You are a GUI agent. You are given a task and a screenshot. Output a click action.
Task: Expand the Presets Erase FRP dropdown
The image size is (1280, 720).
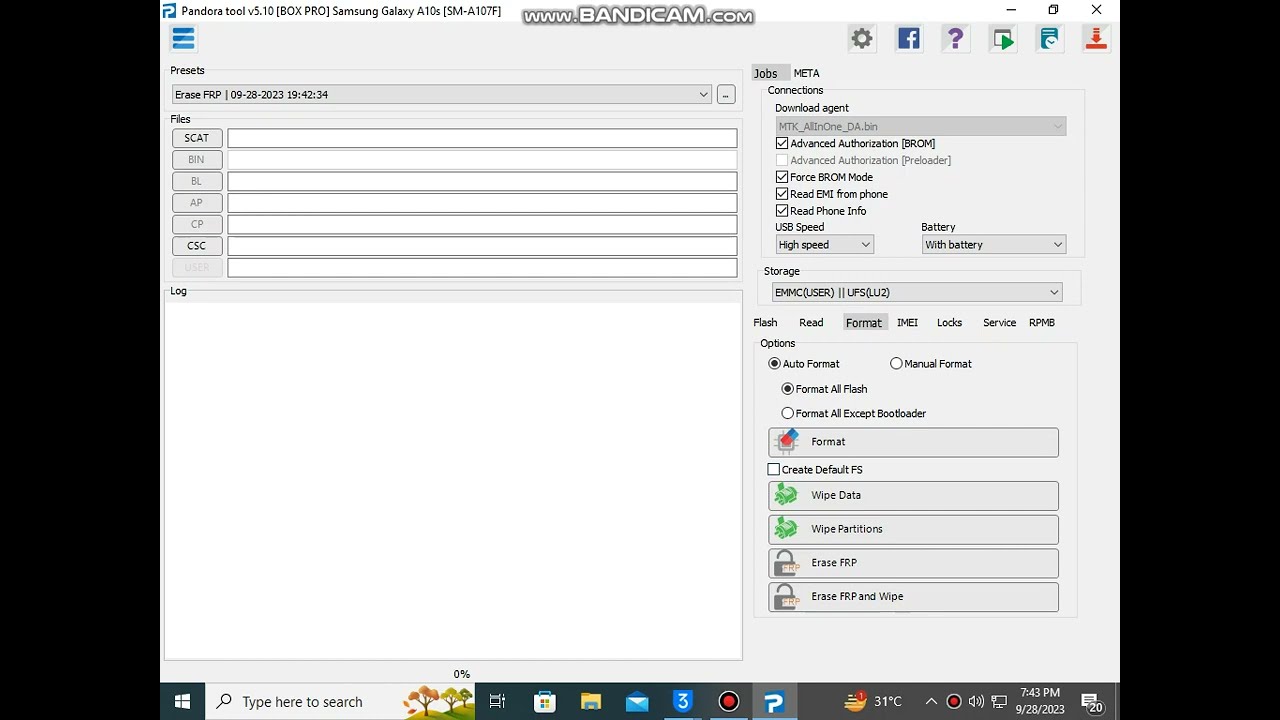click(441, 95)
